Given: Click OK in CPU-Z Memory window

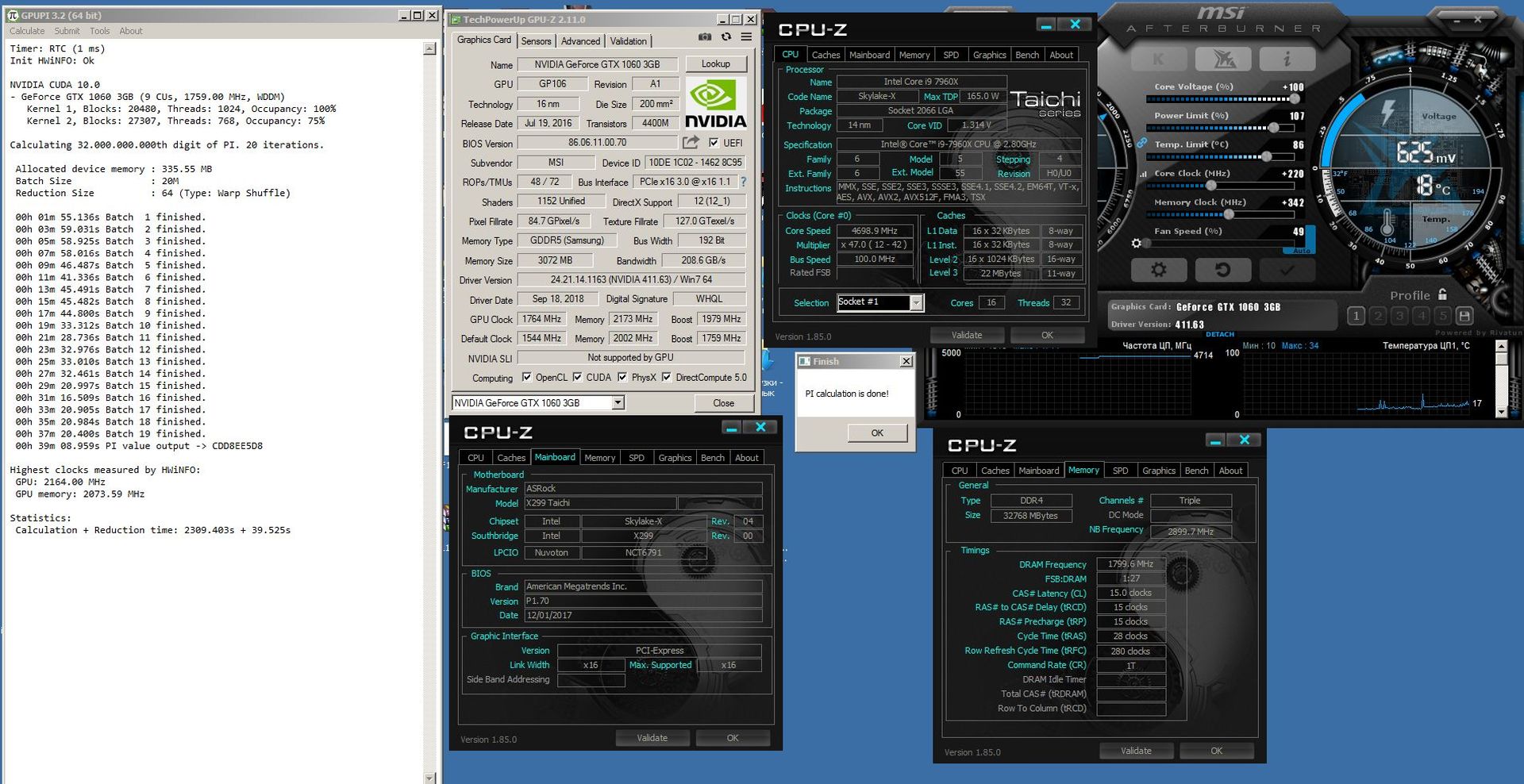Looking at the screenshot, I should [x=1217, y=751].
